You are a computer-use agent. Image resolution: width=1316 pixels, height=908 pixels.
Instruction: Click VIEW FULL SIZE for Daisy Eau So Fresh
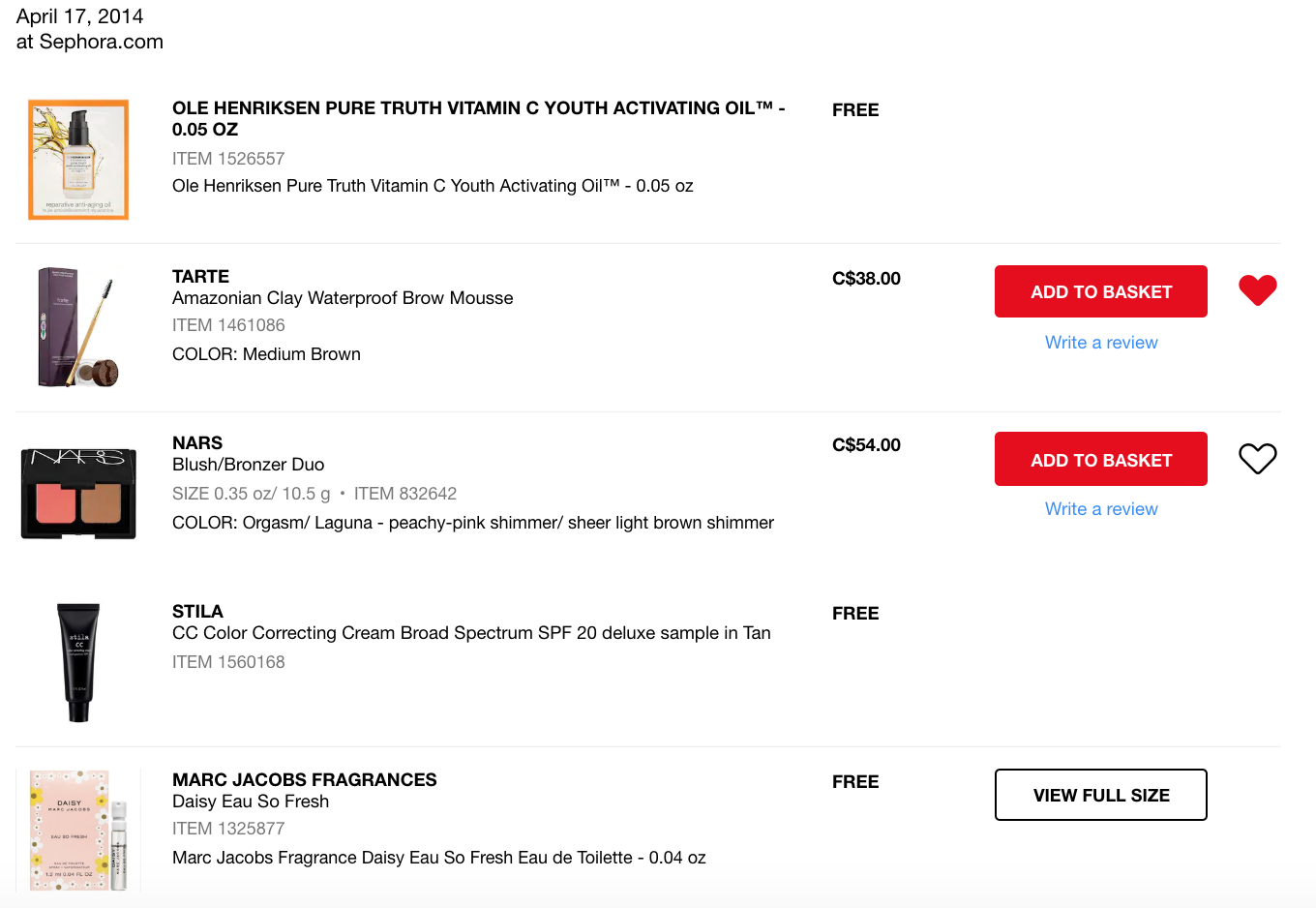click(x=1100, y=794)
